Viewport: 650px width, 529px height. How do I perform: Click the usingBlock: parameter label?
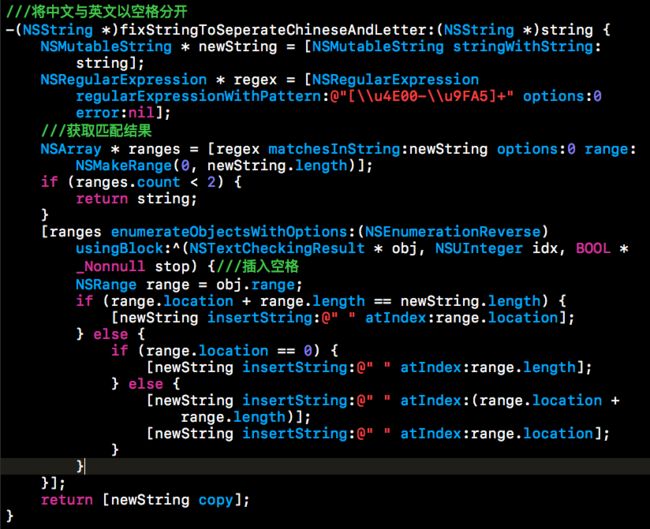coord(123,248)
